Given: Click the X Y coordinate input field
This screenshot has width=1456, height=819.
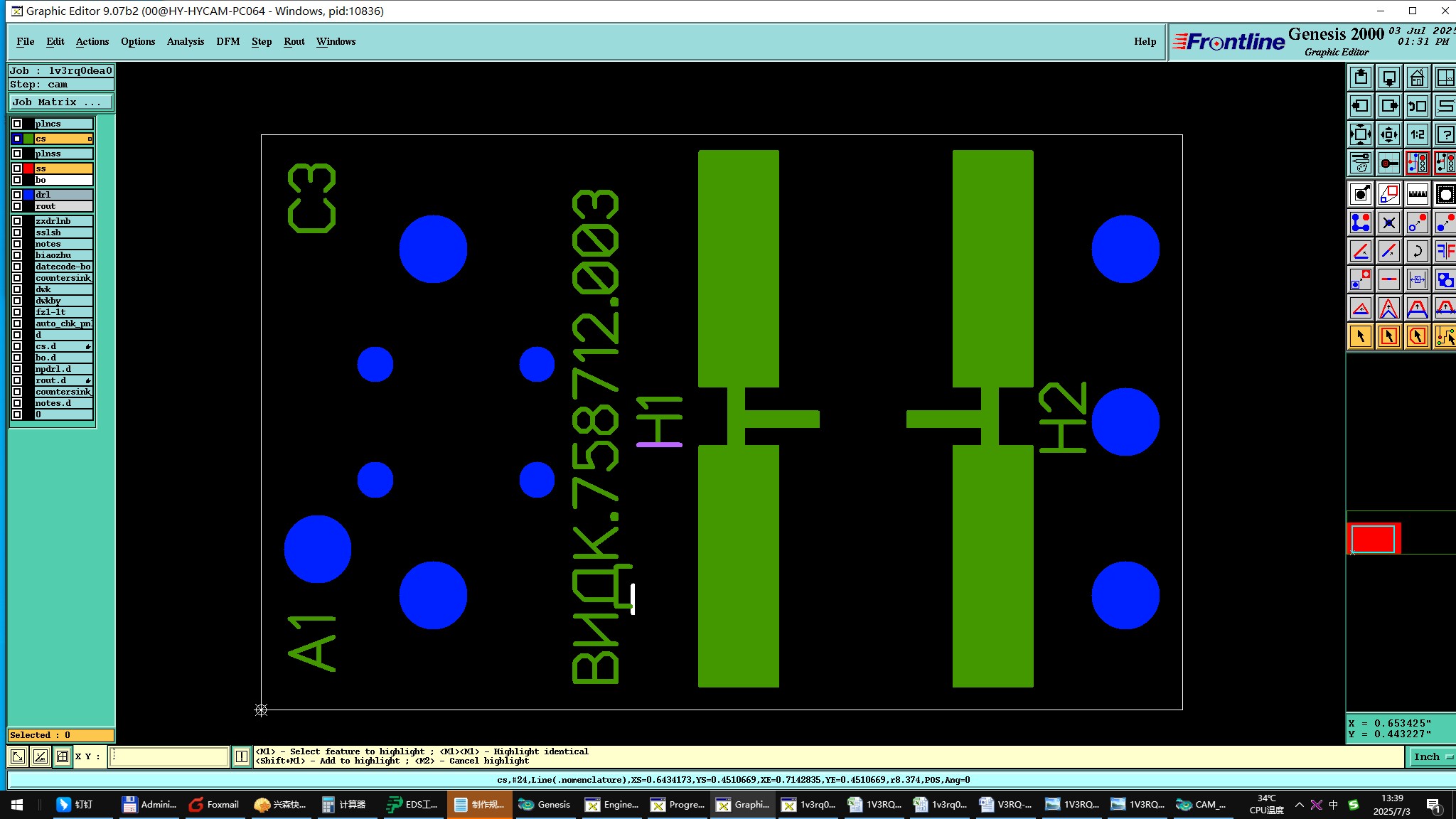Looking at the screenshot, I should click(169, 756).
